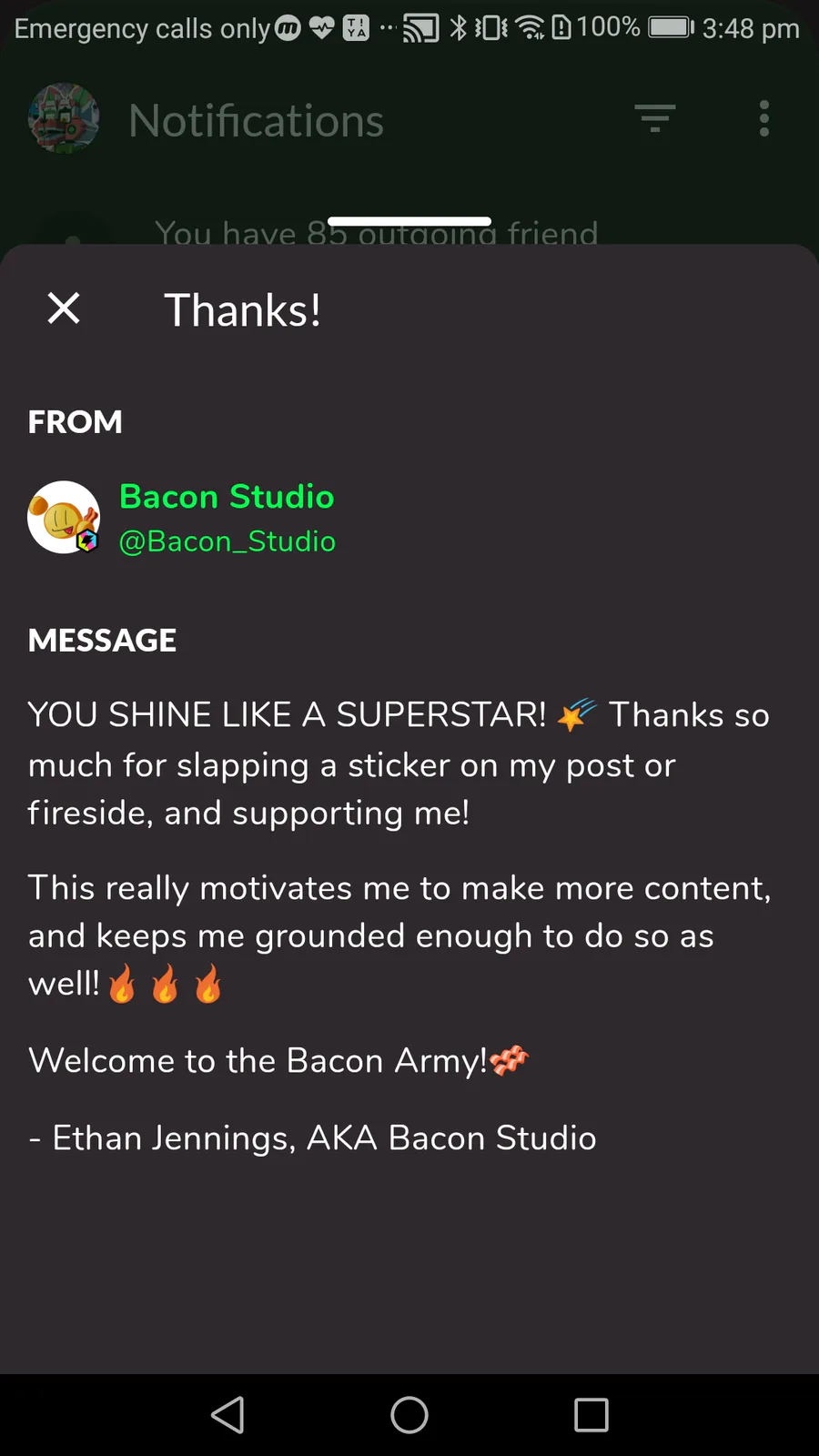819x1456 pixels.
Task: Open the Android recent apps button
Action: pyautogui.click(x=591, y=1415)
